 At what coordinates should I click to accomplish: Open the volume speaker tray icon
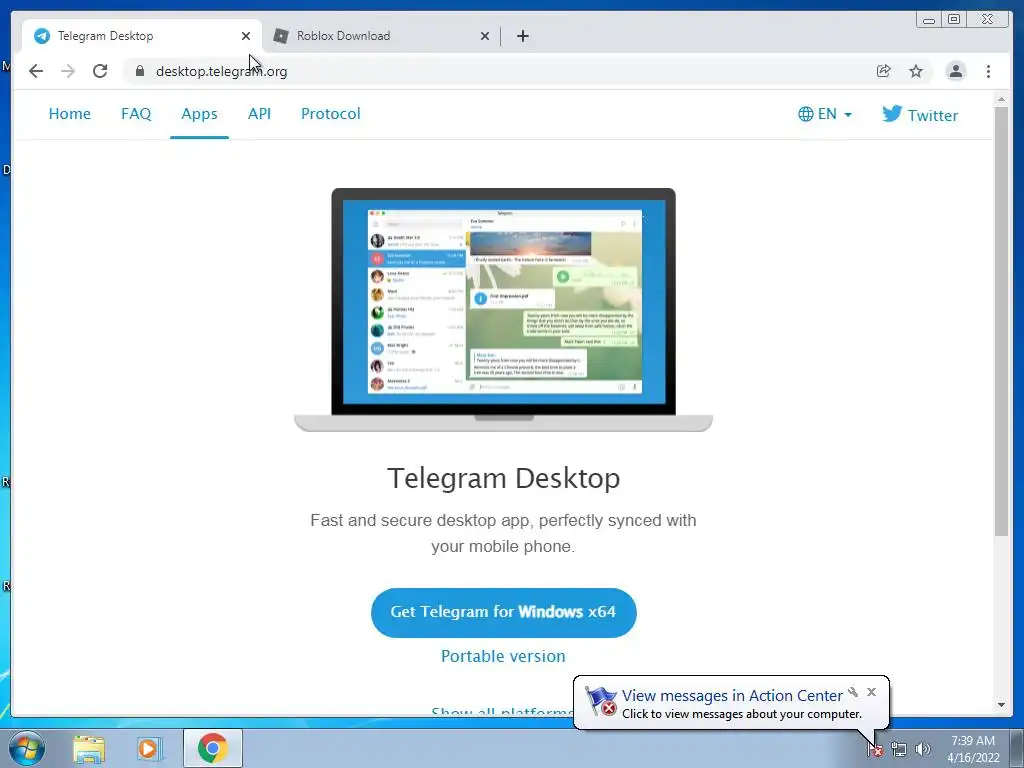point(923,750)
